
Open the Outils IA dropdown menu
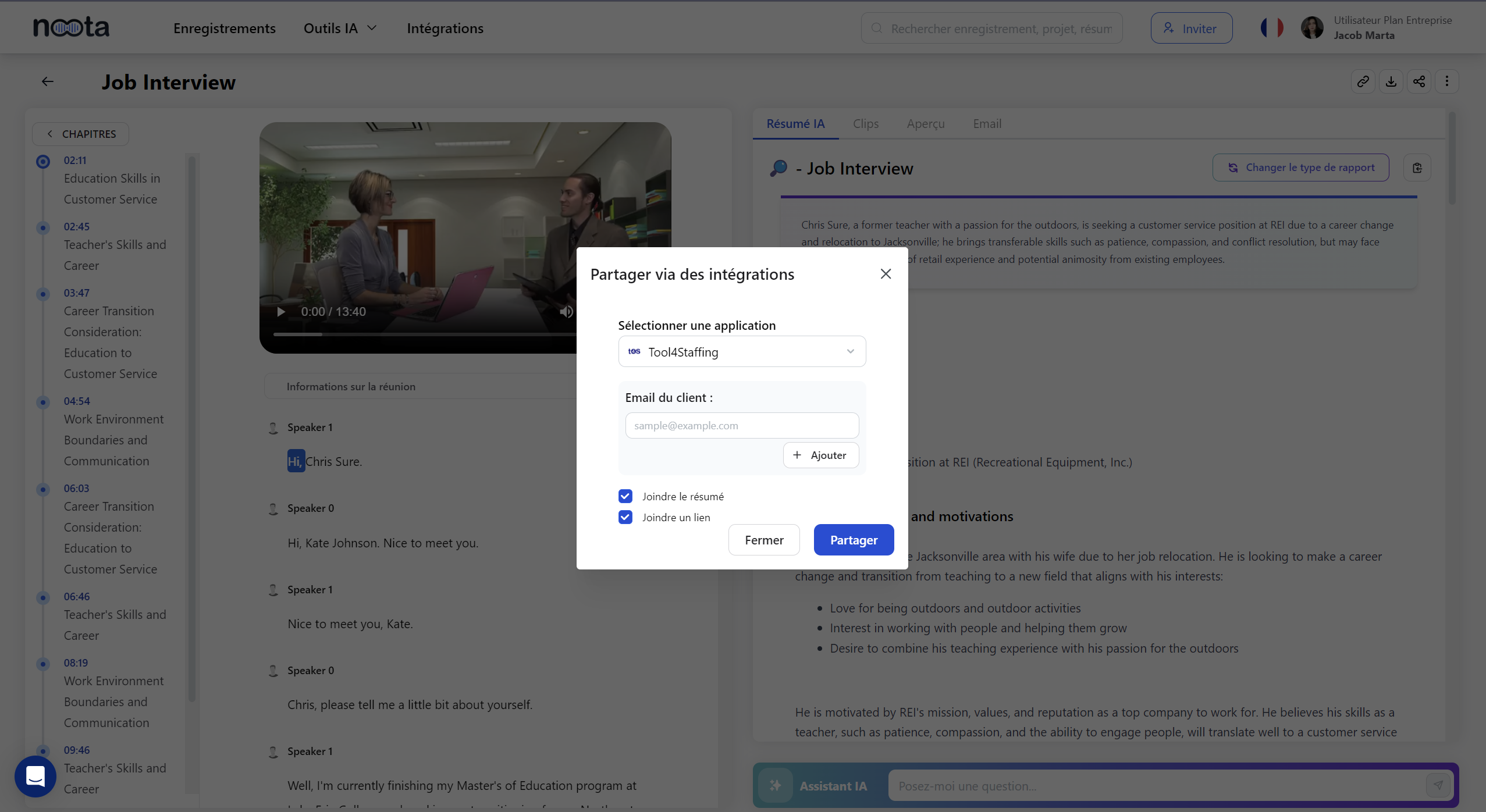pyautogui.click(x=340, y=29)
